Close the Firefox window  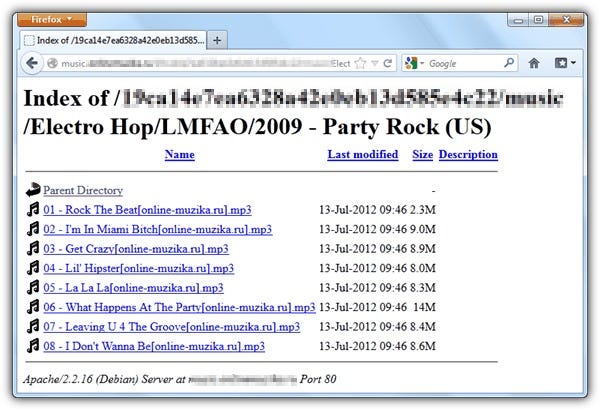pyautogui.click(x=567, y=20)
